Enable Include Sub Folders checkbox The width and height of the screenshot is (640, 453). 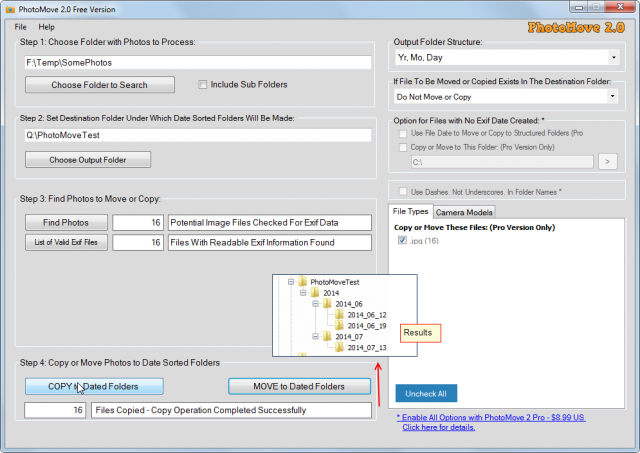202,84
